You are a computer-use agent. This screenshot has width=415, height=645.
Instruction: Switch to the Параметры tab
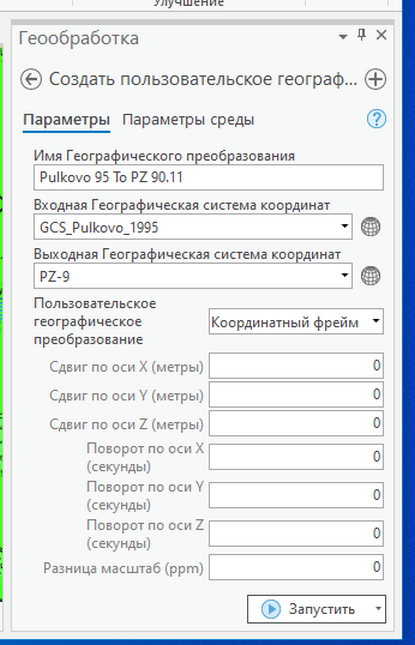coord(67,120)
